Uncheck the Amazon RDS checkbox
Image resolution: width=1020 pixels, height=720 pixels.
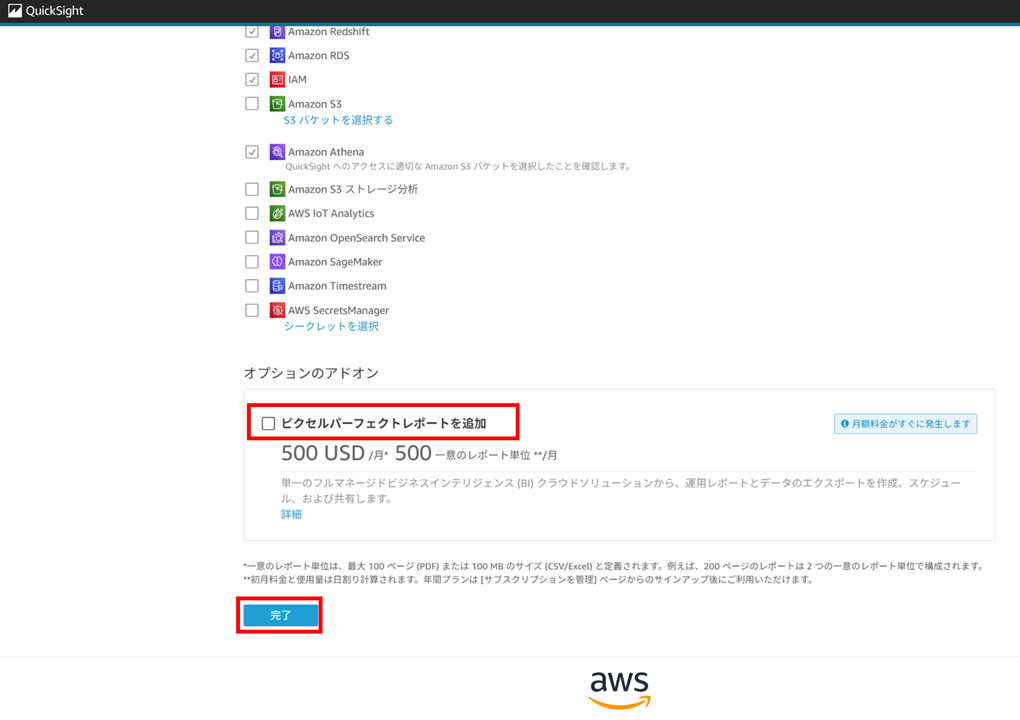(252, 55)
